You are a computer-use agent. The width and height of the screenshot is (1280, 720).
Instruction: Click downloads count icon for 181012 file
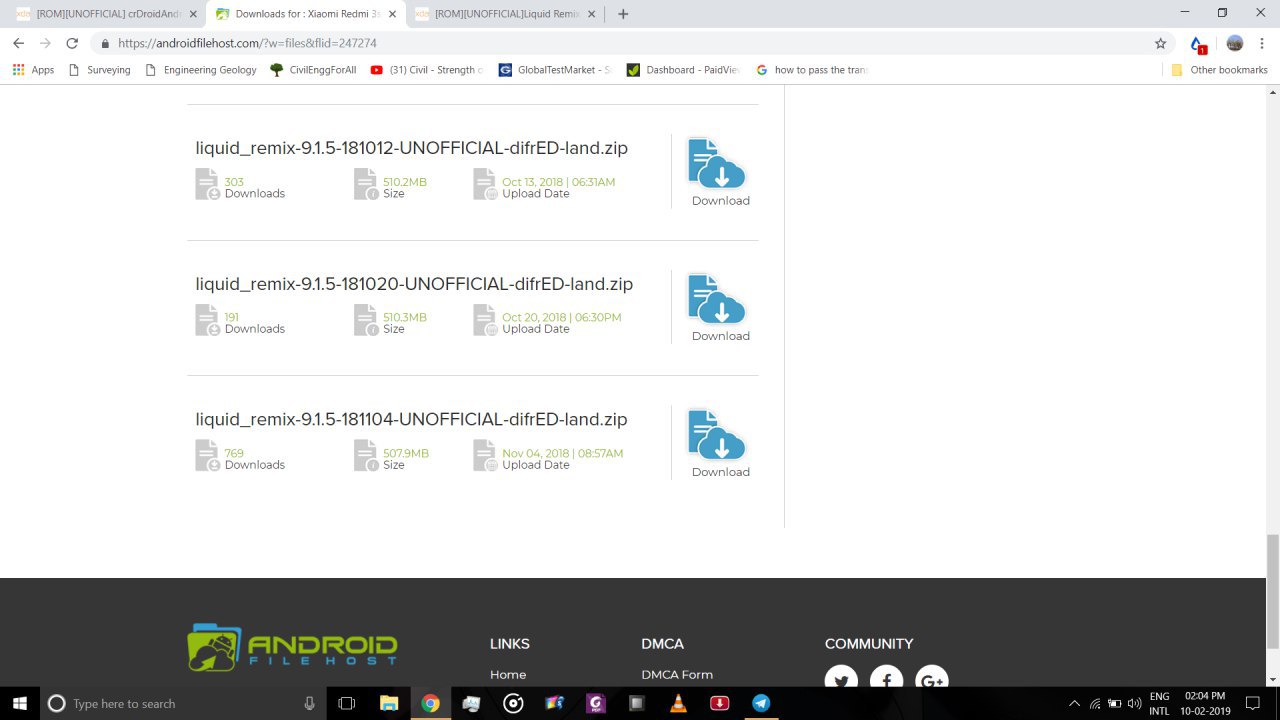207,184
